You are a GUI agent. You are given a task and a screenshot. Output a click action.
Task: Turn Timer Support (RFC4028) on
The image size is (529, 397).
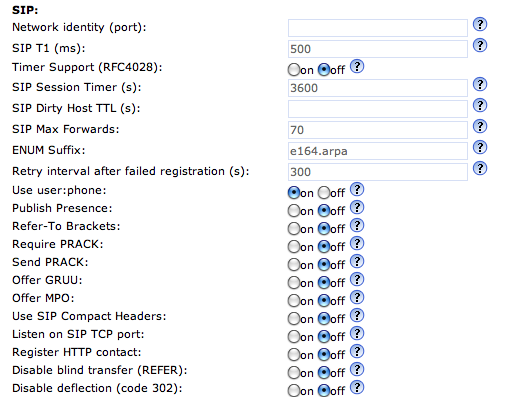coord(294,70)
